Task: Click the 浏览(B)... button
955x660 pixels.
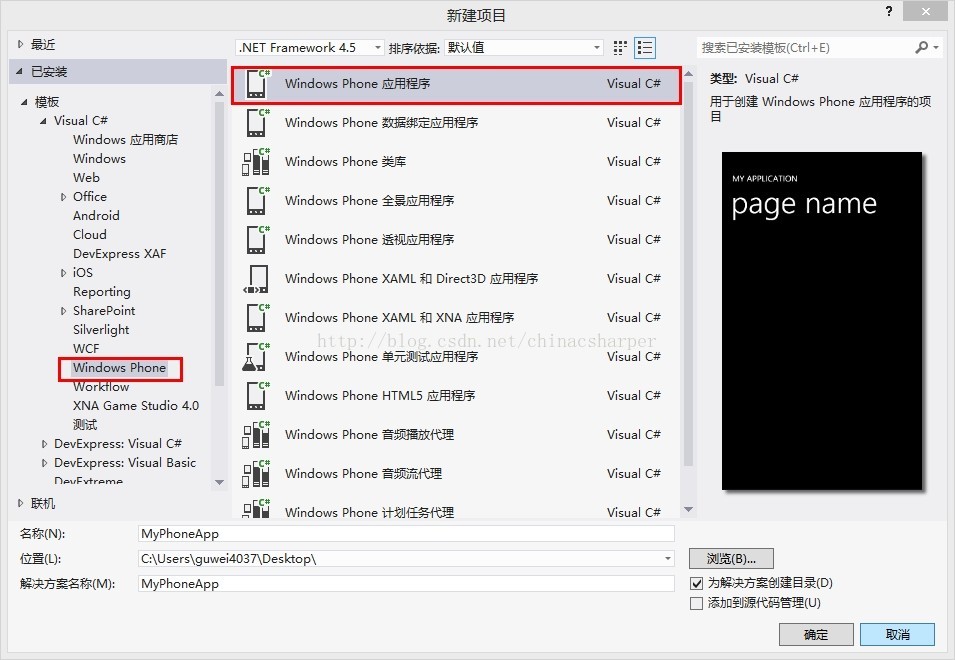Action: 731,558
